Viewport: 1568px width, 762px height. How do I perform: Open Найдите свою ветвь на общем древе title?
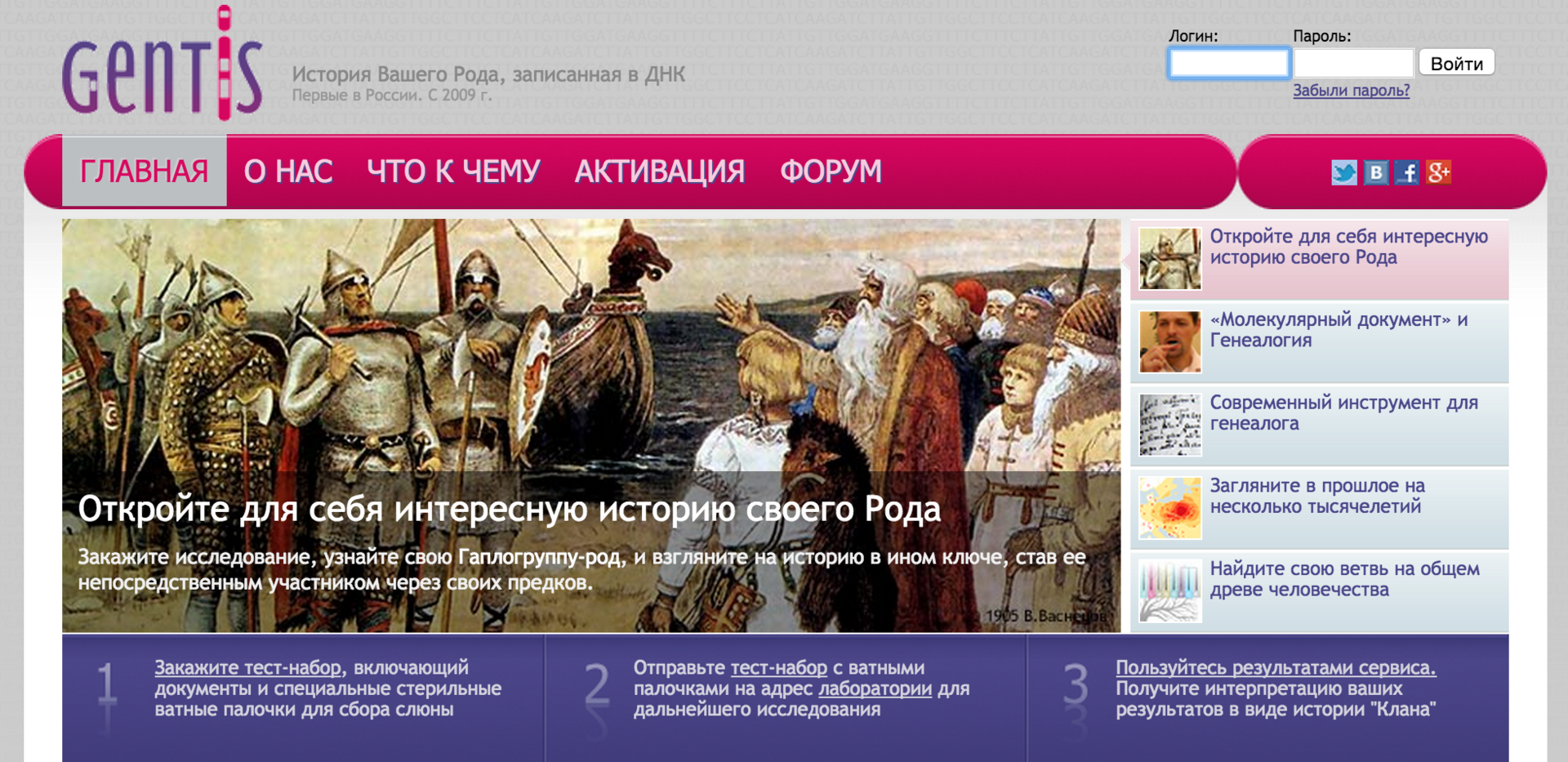click(x=1345, y=579)
